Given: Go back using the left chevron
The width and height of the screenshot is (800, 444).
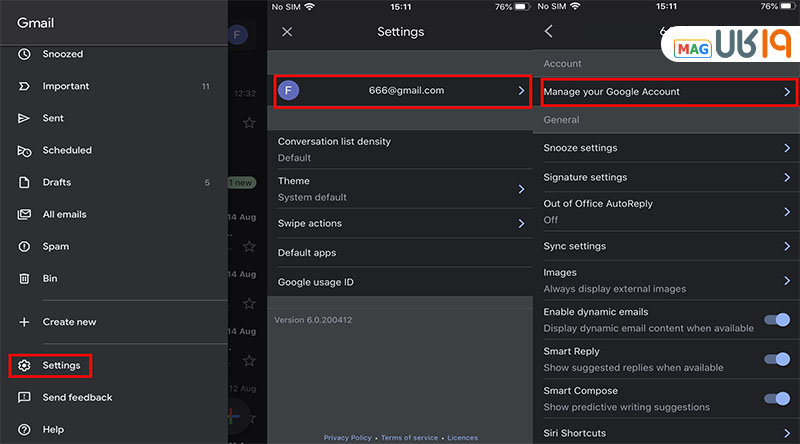Looking at the screenshot, I should click(x=548, y=31).
